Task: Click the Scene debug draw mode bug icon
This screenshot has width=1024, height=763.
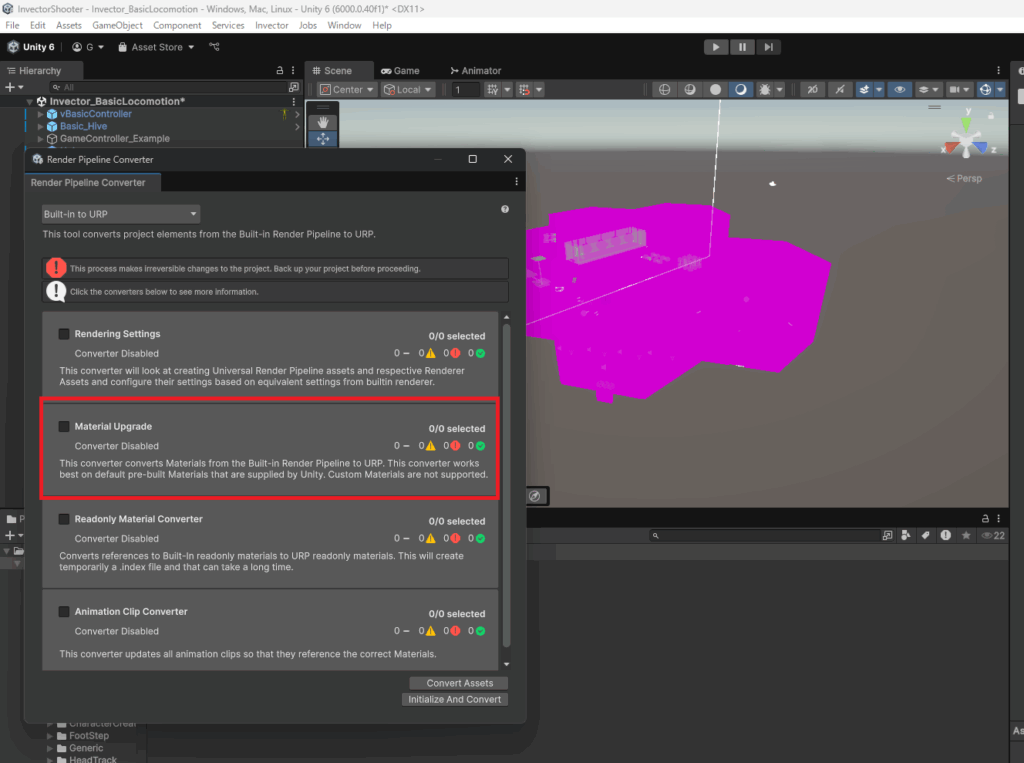Action: point(765,89)
